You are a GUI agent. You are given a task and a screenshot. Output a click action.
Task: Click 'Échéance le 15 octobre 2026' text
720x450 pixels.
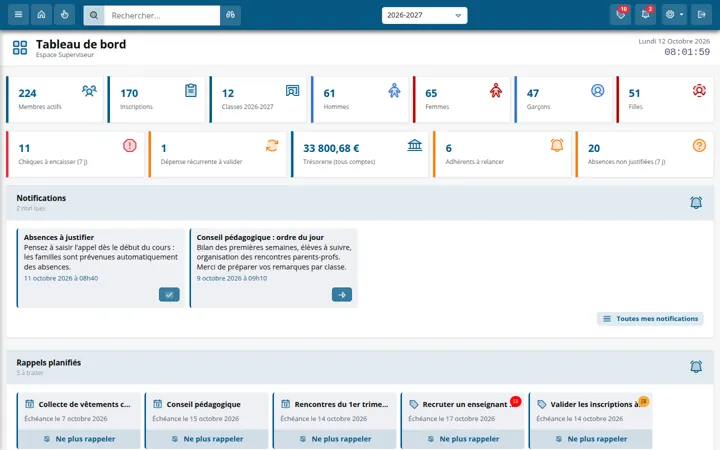click(x=196, y=419)
